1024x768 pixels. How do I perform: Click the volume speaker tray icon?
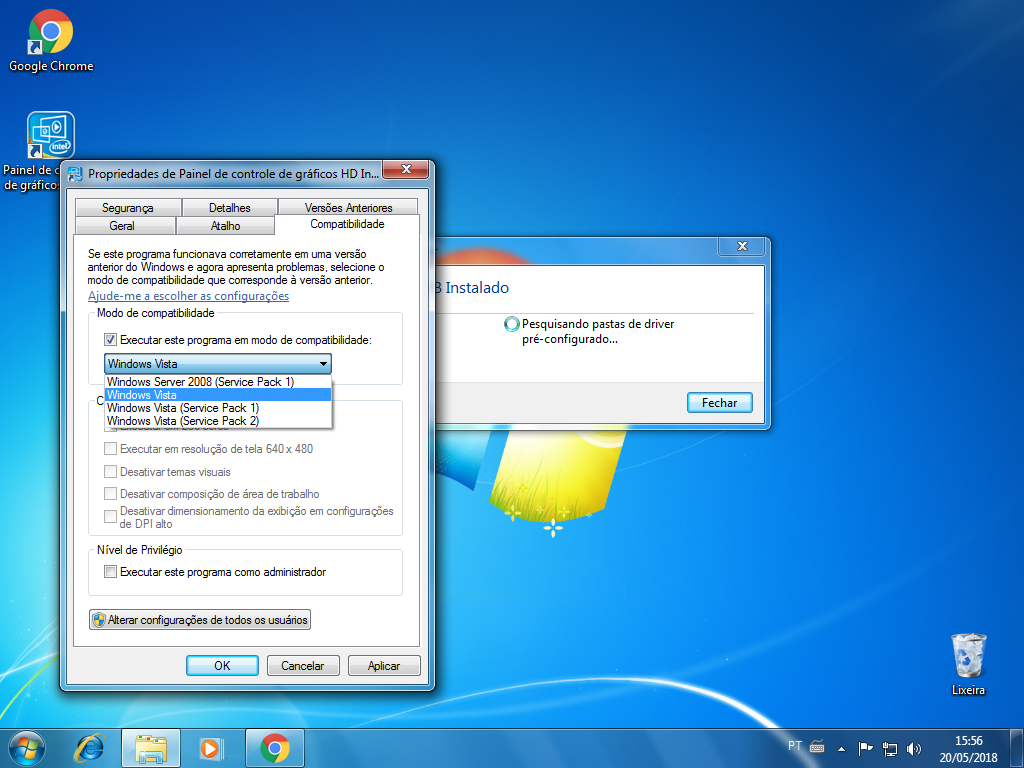pos(914,748)
